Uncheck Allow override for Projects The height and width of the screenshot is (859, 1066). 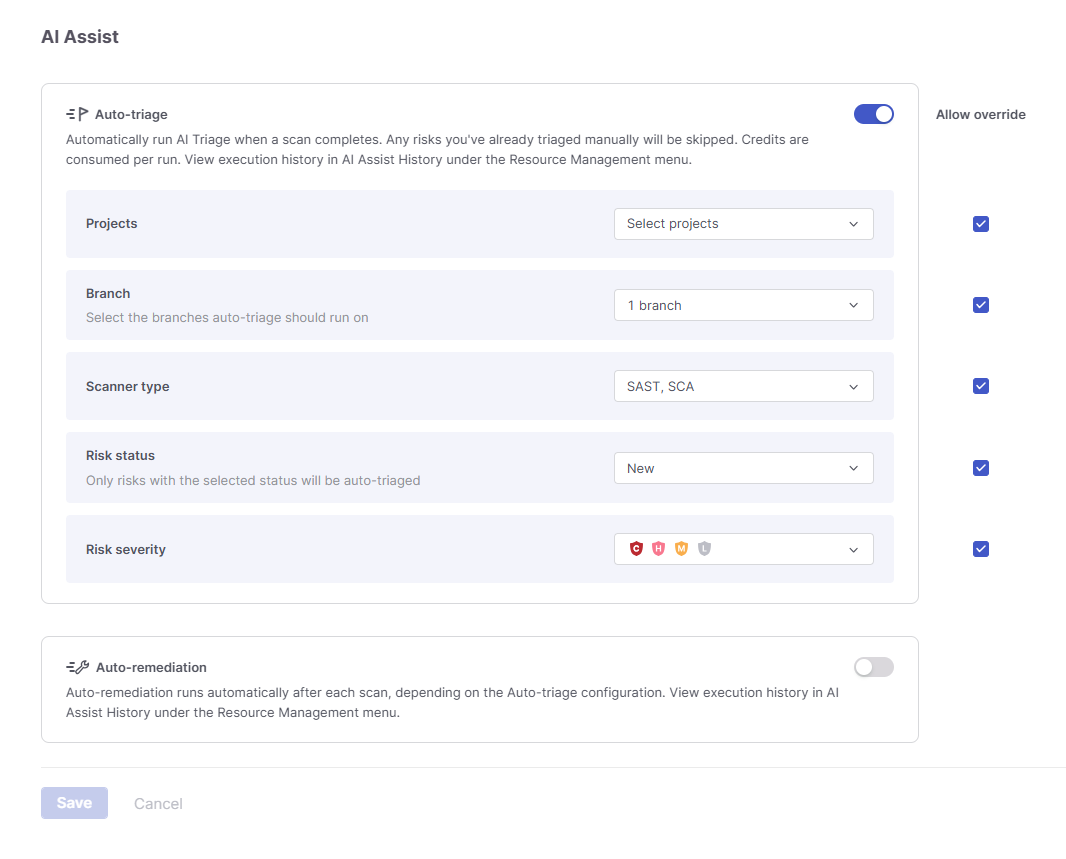coord(980,224)
